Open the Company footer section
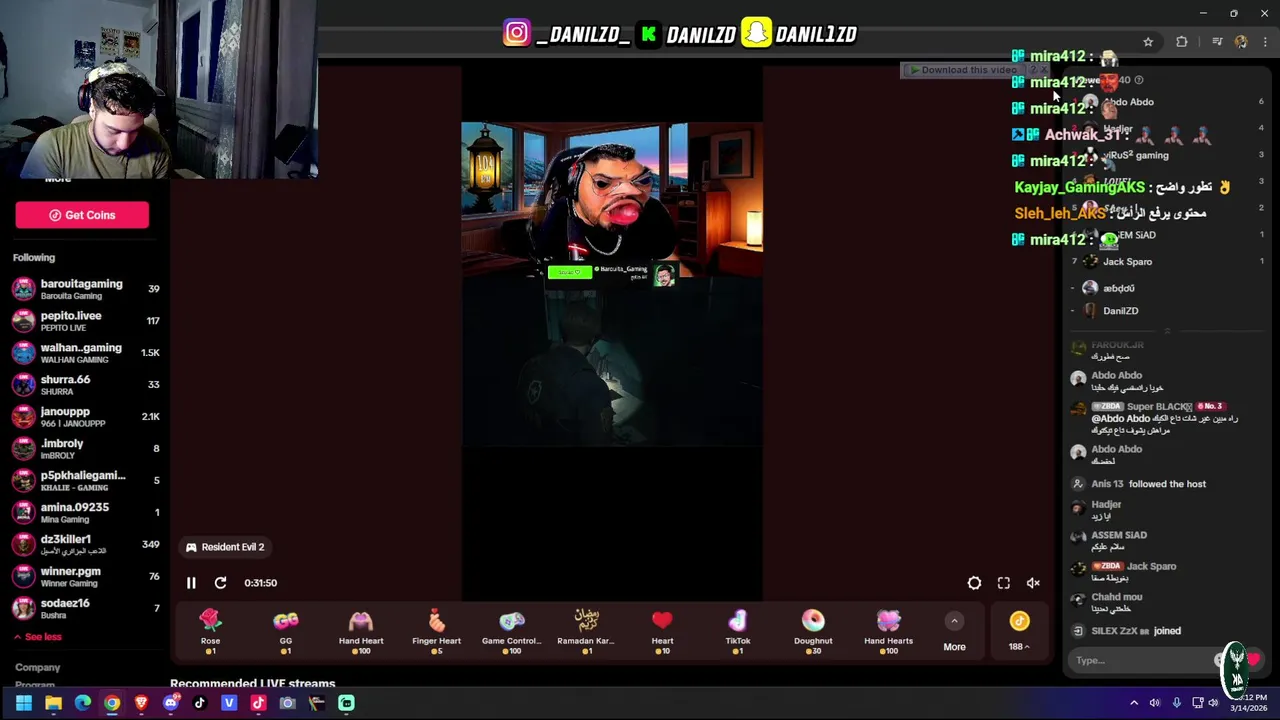The width and height of the screenshot is (1280, 720). (38, 667)
